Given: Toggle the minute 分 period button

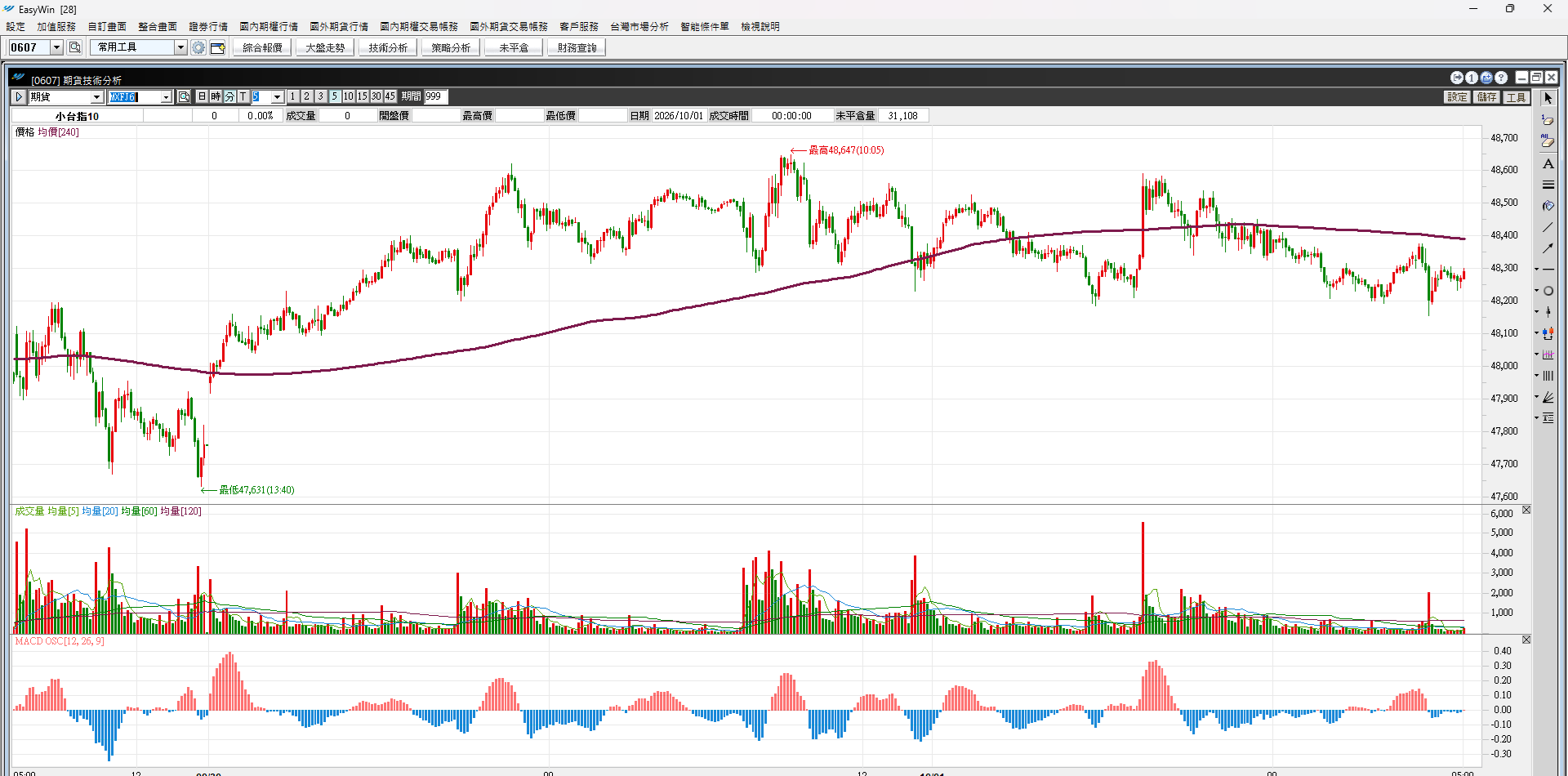Looking at the screenshot, I should (229, 96).
